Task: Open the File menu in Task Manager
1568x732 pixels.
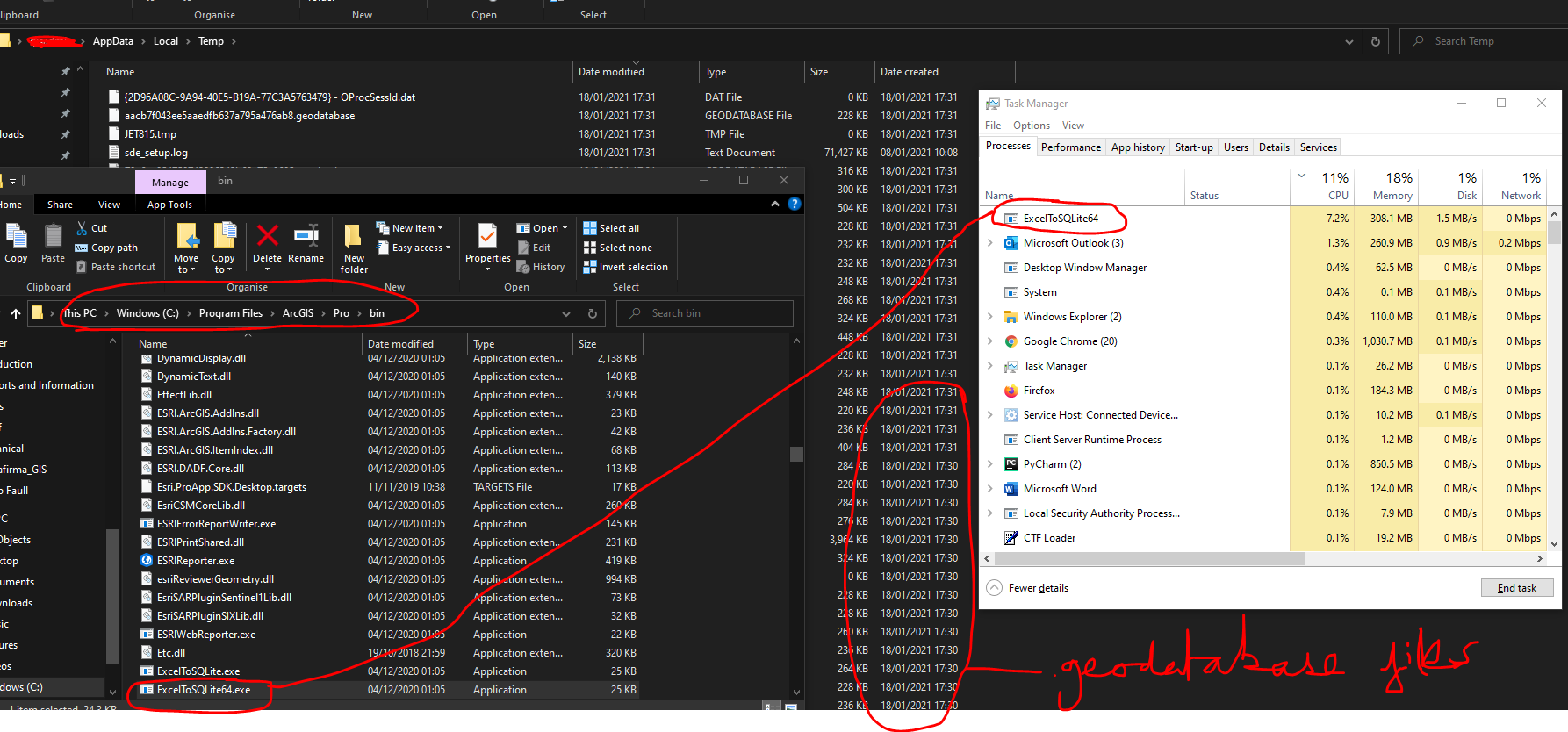Action: pyautogui.click(x=993, y=126)
